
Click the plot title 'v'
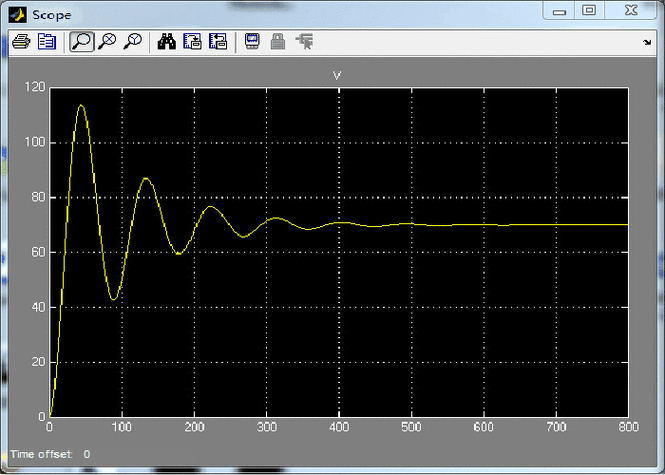[337, 75]
